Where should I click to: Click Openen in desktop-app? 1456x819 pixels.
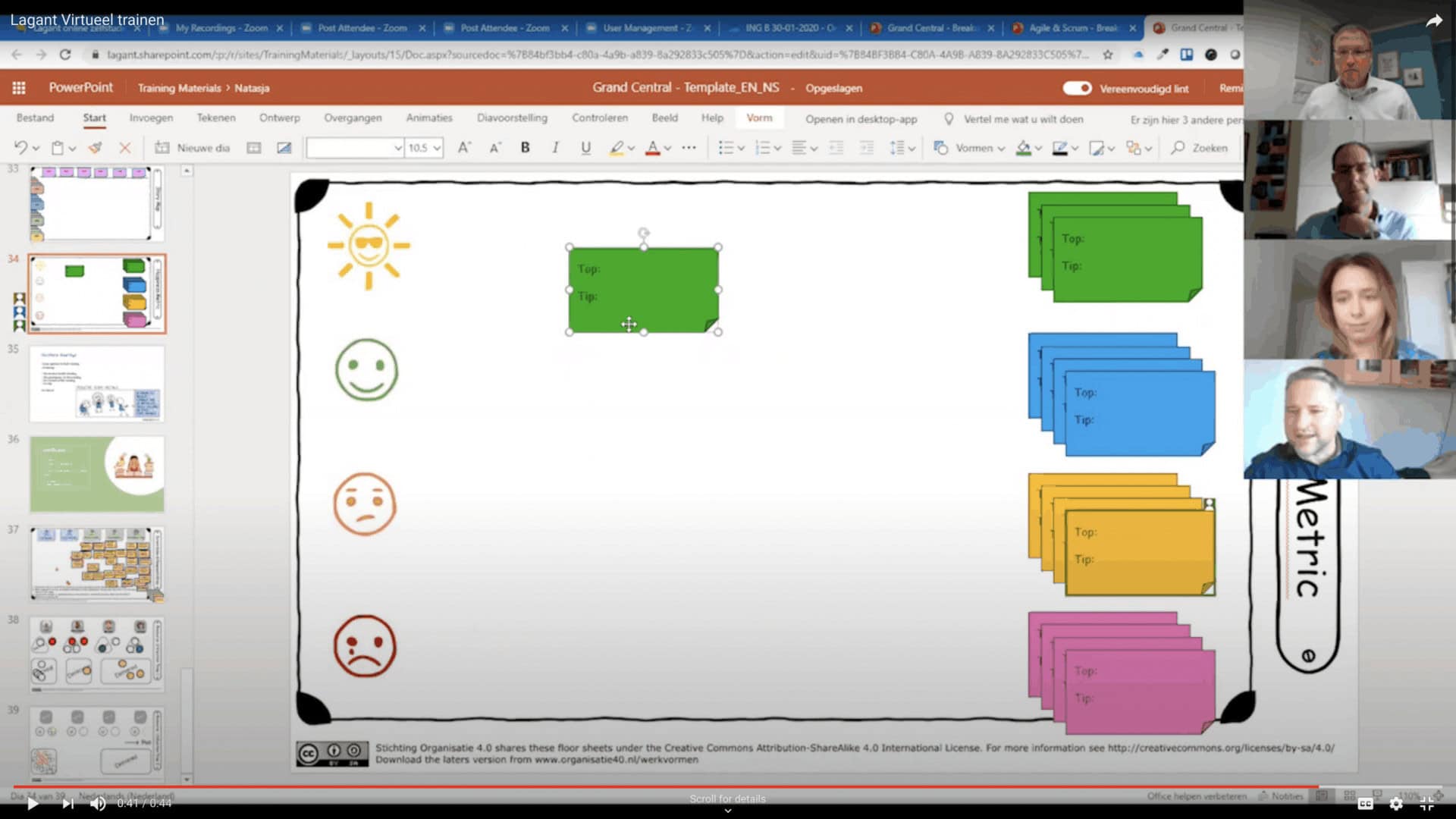click(x=861, y=119)
